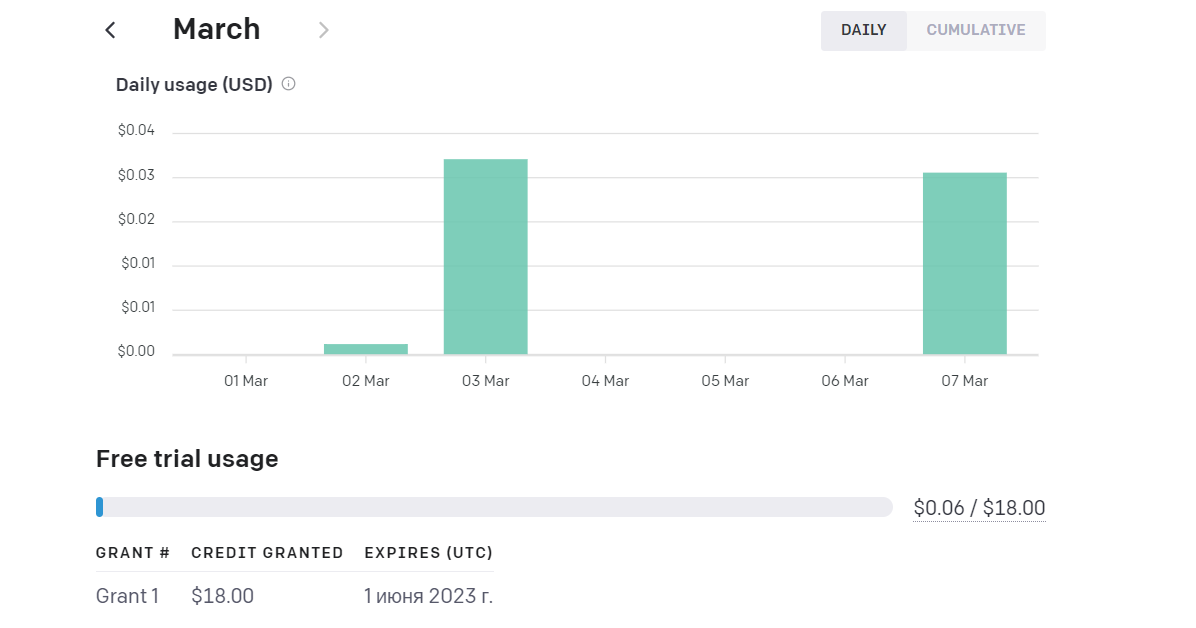Click the 02 Mar usage bar
The height and width of the screenshot is (628, 1196).
[366, 348]
